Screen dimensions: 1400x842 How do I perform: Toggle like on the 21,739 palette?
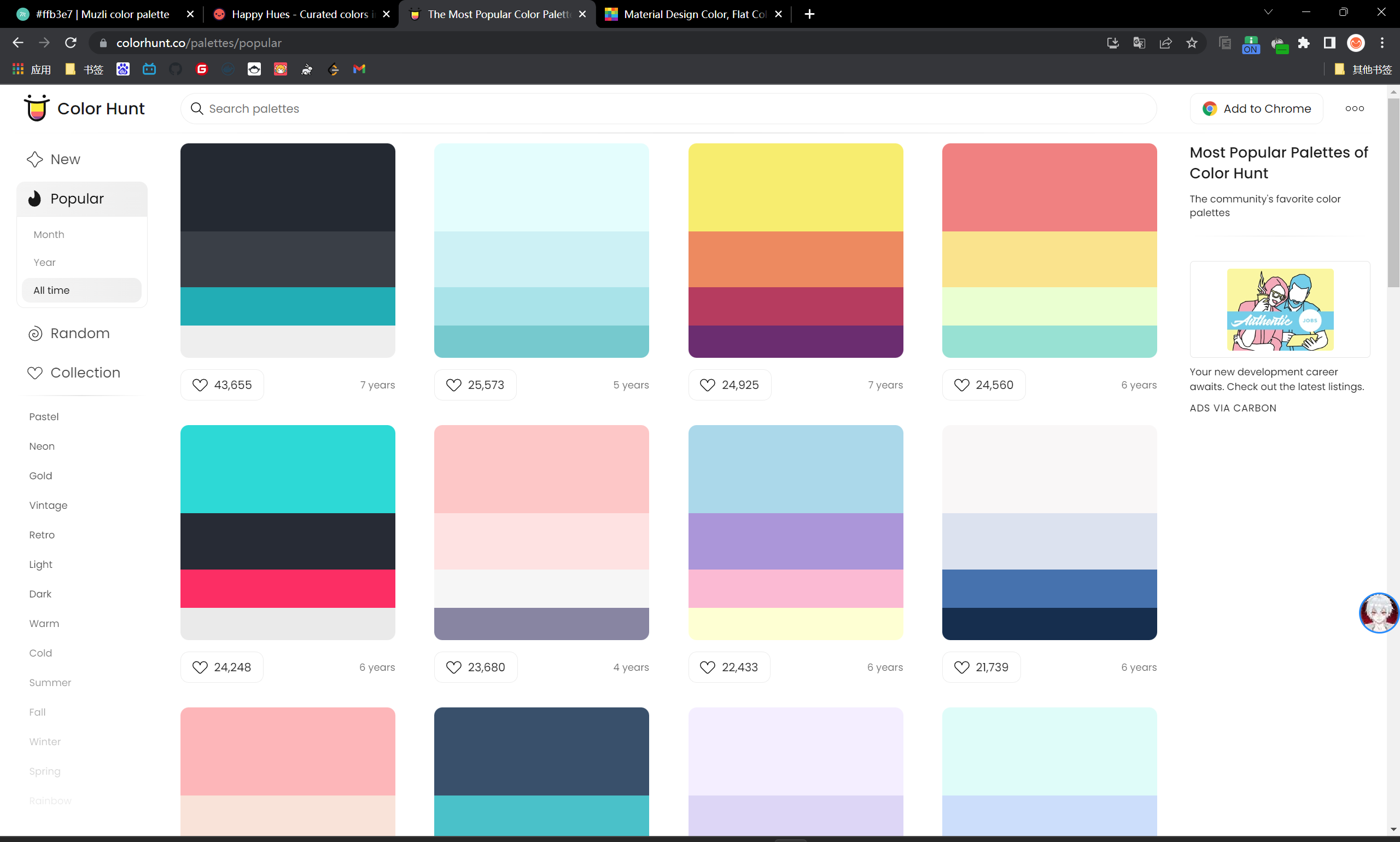981,667
